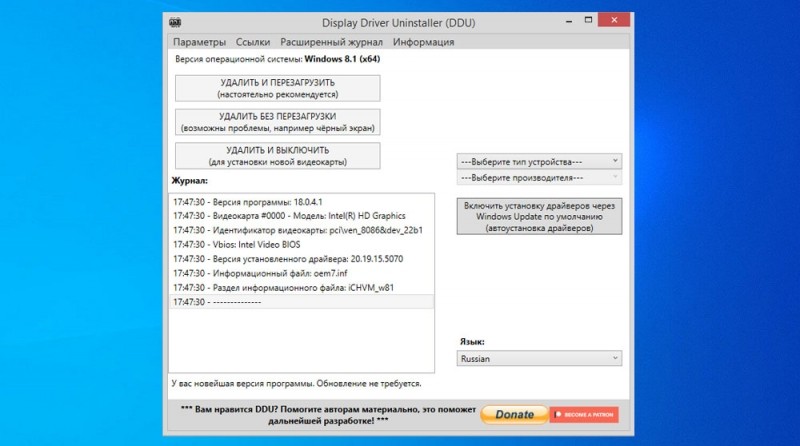Viewport: 800px width, 446px height.
Task: Open the Ссылки menu
Action: point(253,42)
